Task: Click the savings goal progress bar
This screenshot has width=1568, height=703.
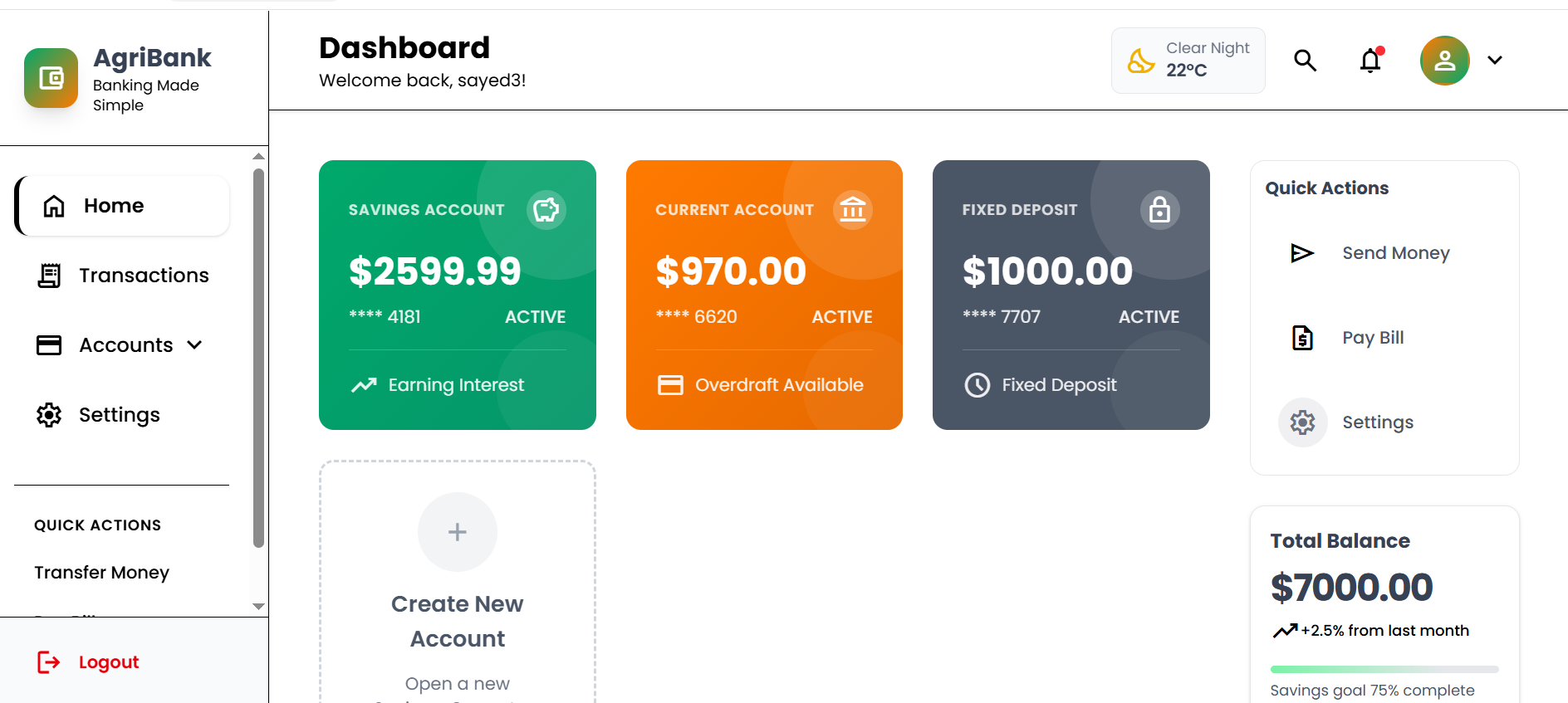Action: click(x=1384, y=667)
